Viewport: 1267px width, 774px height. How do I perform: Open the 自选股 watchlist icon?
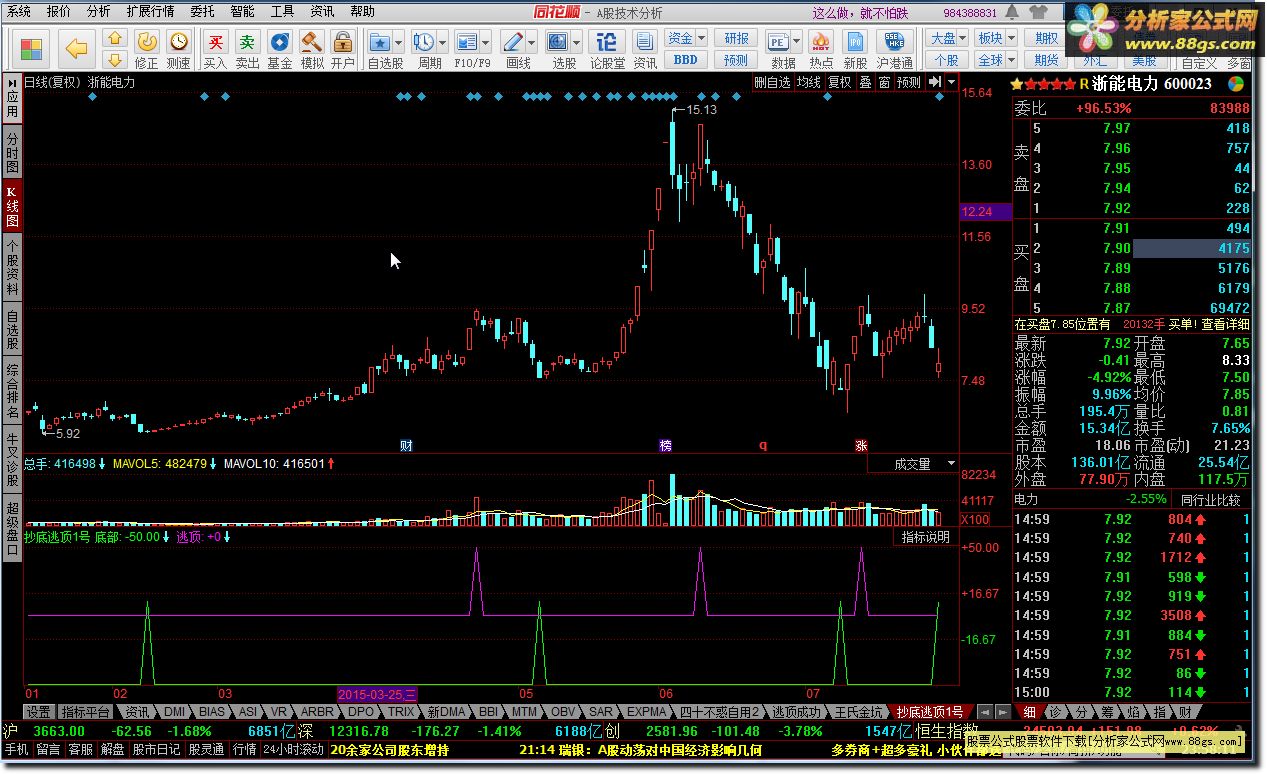pos(380,42)
